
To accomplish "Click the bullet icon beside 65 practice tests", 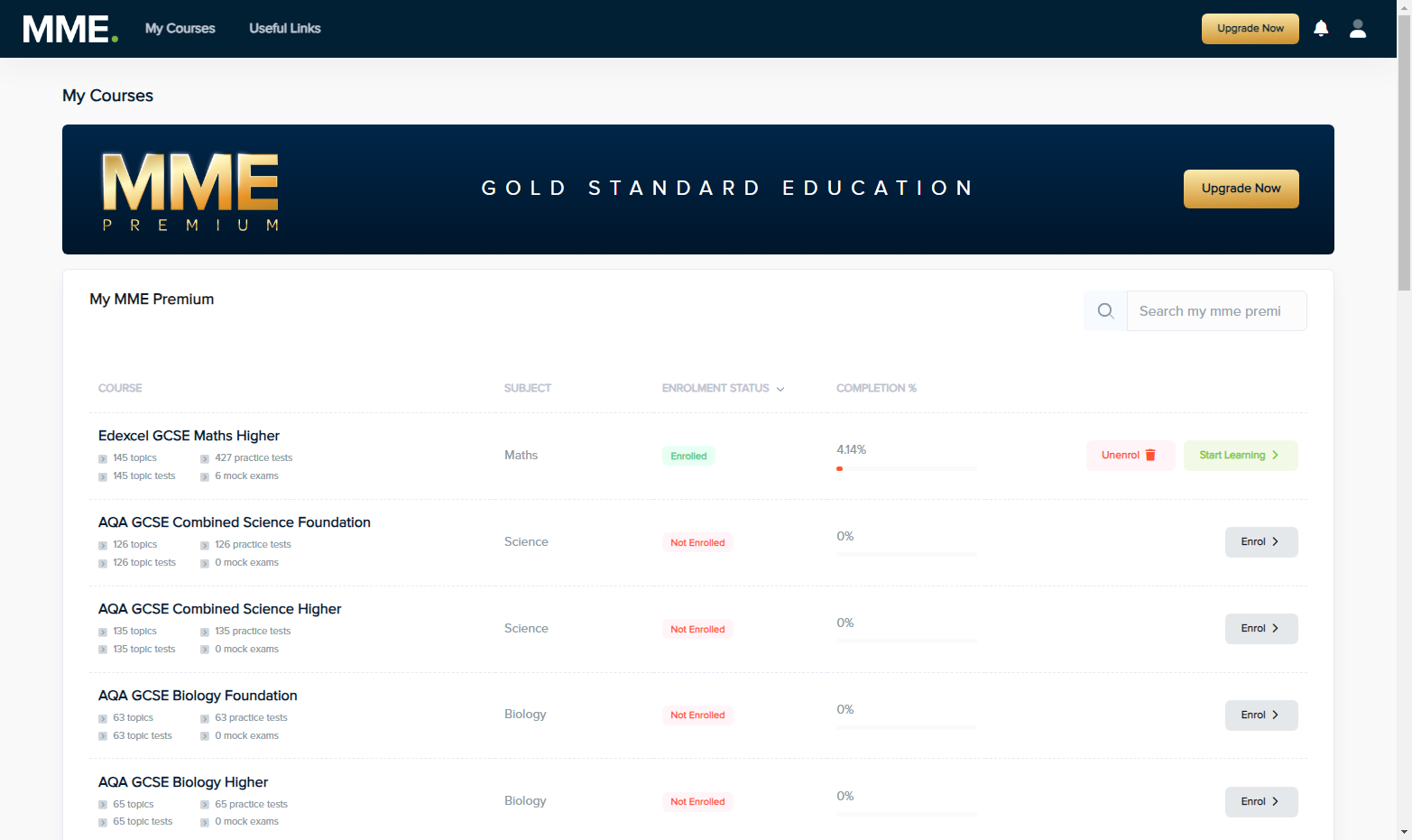I will pos(205,805).
